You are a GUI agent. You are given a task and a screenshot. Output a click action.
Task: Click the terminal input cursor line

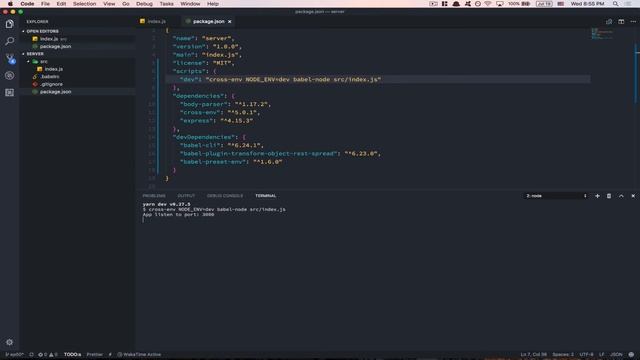[144, 220]
